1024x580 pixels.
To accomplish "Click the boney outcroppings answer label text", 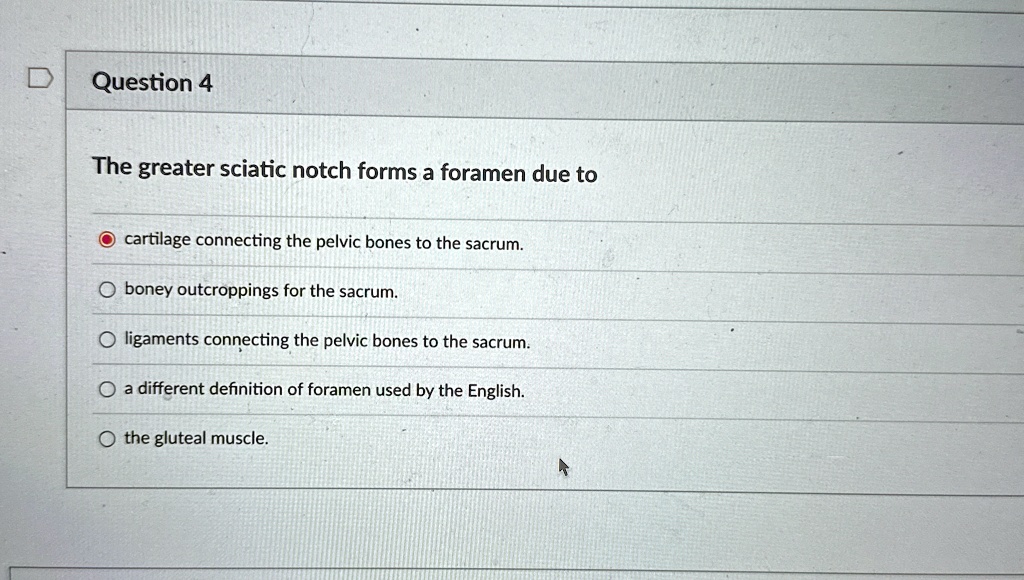I will point(262,290).
